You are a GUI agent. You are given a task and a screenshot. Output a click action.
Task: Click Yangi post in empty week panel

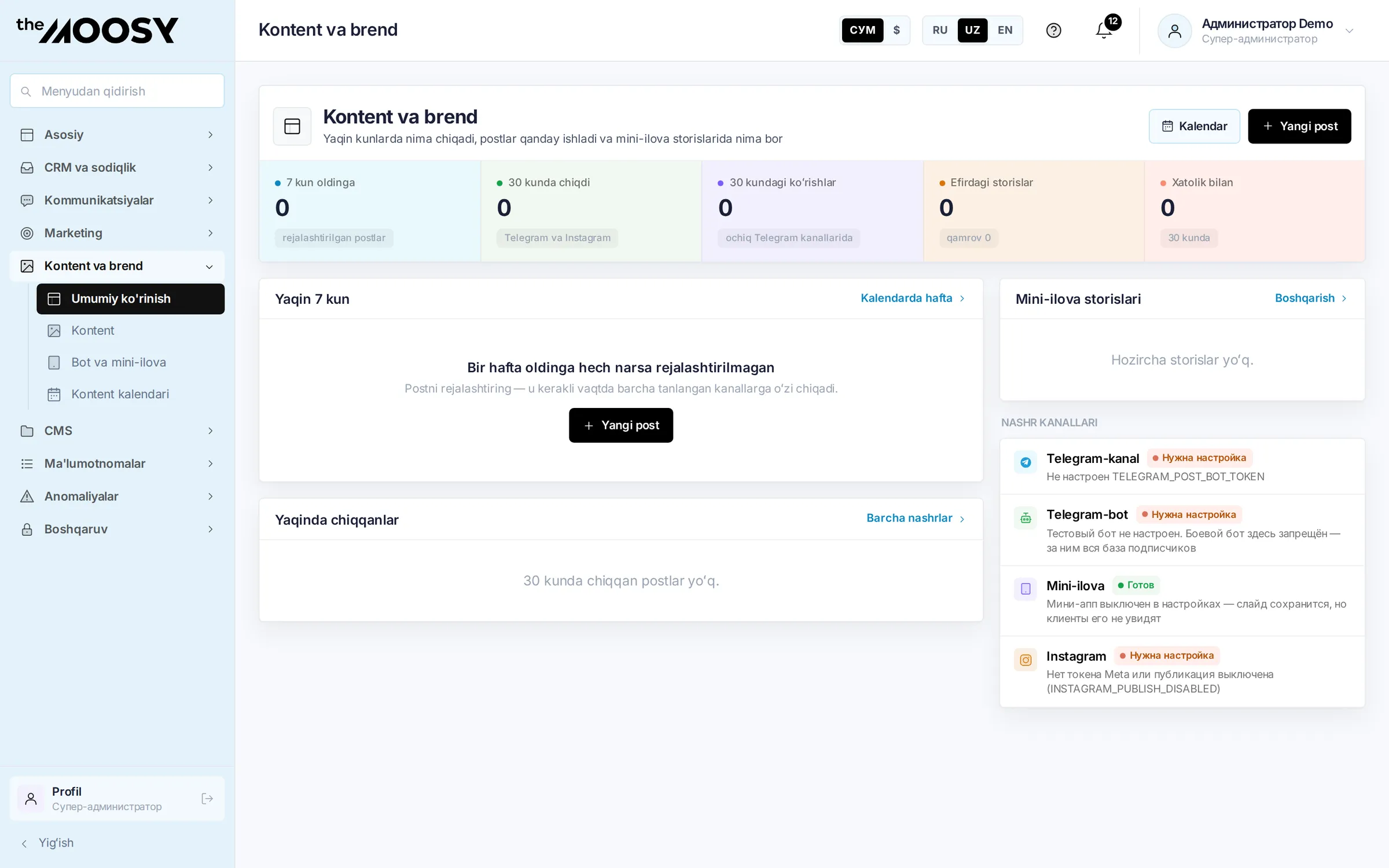coord(621,425)
